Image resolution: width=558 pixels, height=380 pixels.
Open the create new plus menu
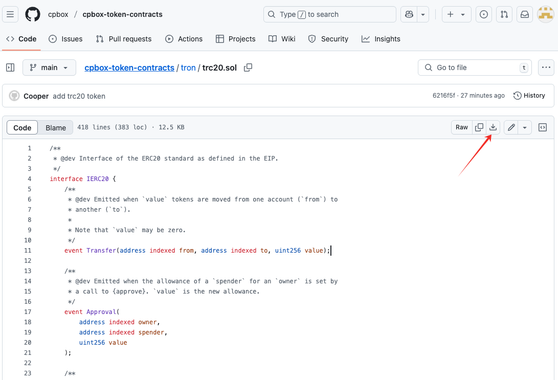point(456,14)
